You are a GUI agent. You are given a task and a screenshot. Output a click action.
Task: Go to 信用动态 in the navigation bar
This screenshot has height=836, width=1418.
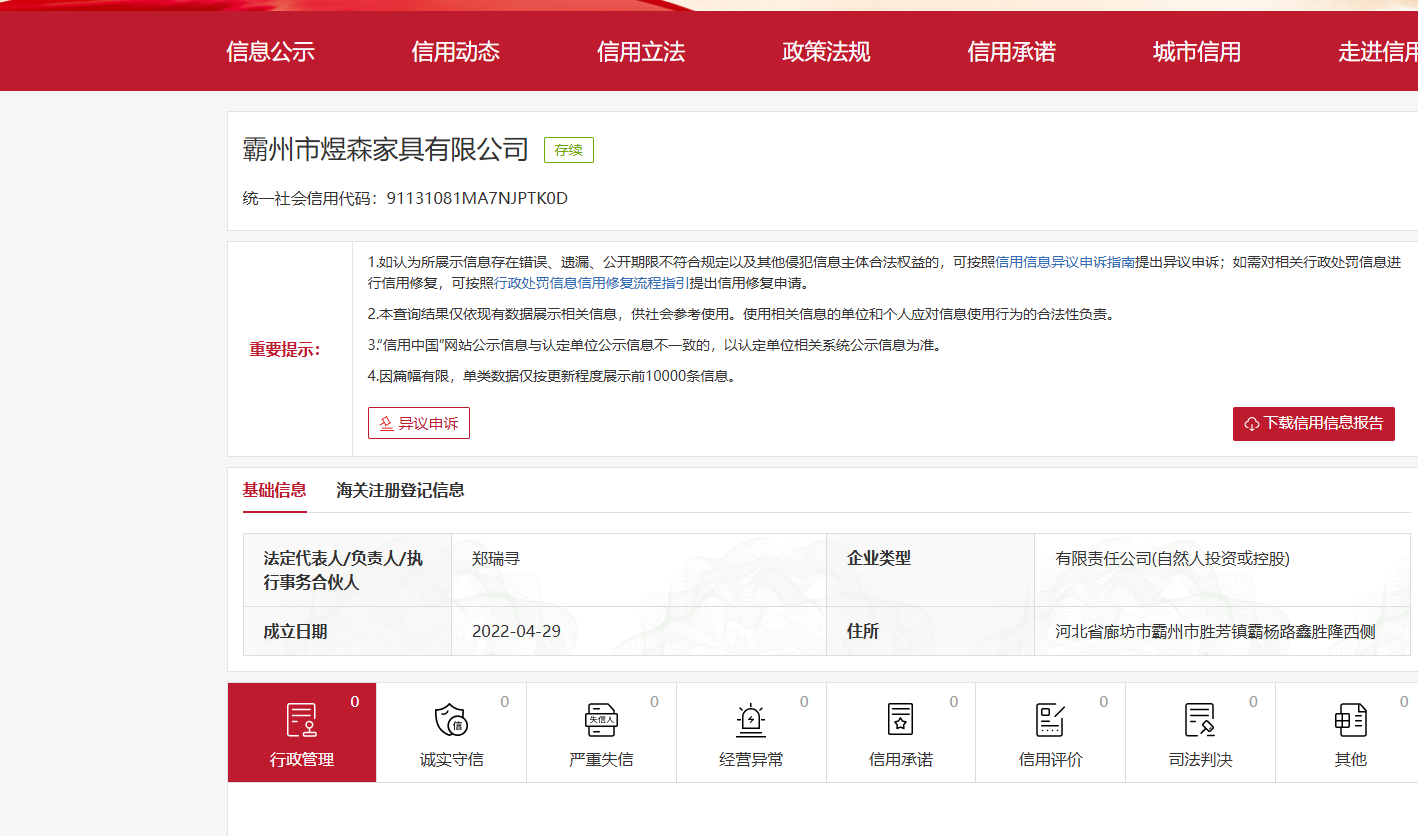coord(456,52)
